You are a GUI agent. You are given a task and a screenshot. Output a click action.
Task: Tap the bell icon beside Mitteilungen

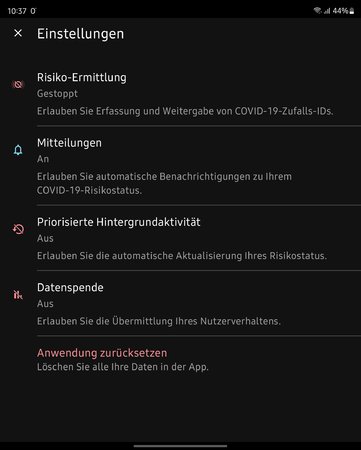click(18, 150)
